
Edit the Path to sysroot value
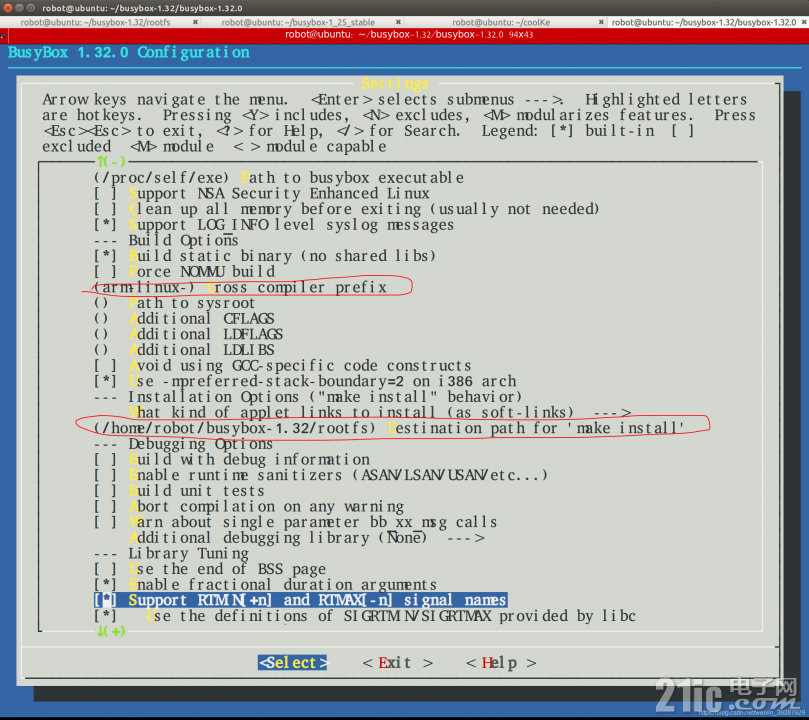click(174, 303)
